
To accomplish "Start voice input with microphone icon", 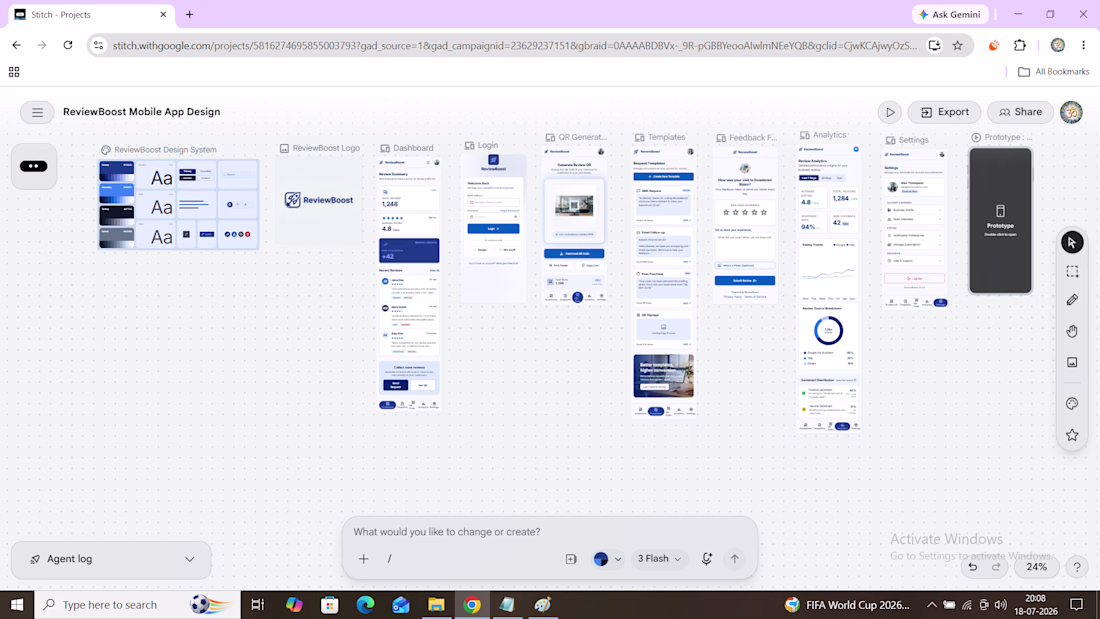I will pos(706,559).
